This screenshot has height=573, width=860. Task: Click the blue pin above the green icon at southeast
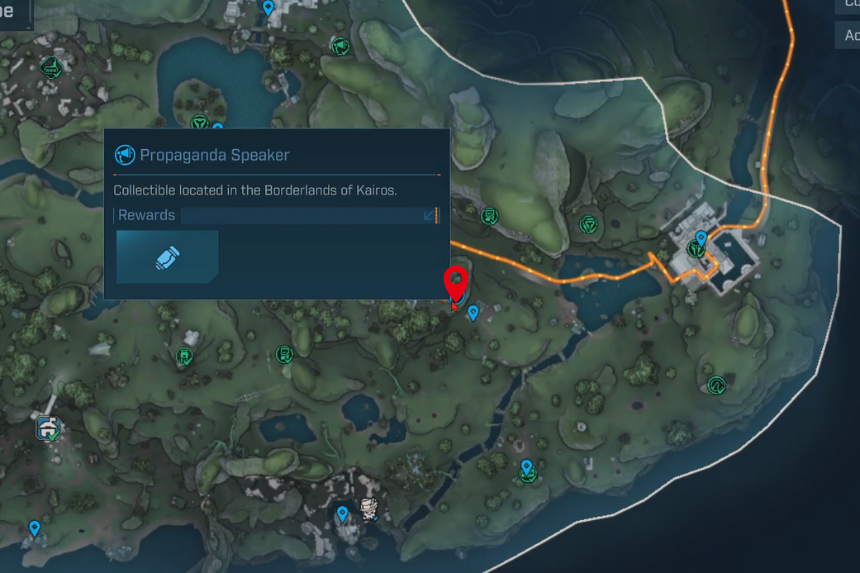527,467
